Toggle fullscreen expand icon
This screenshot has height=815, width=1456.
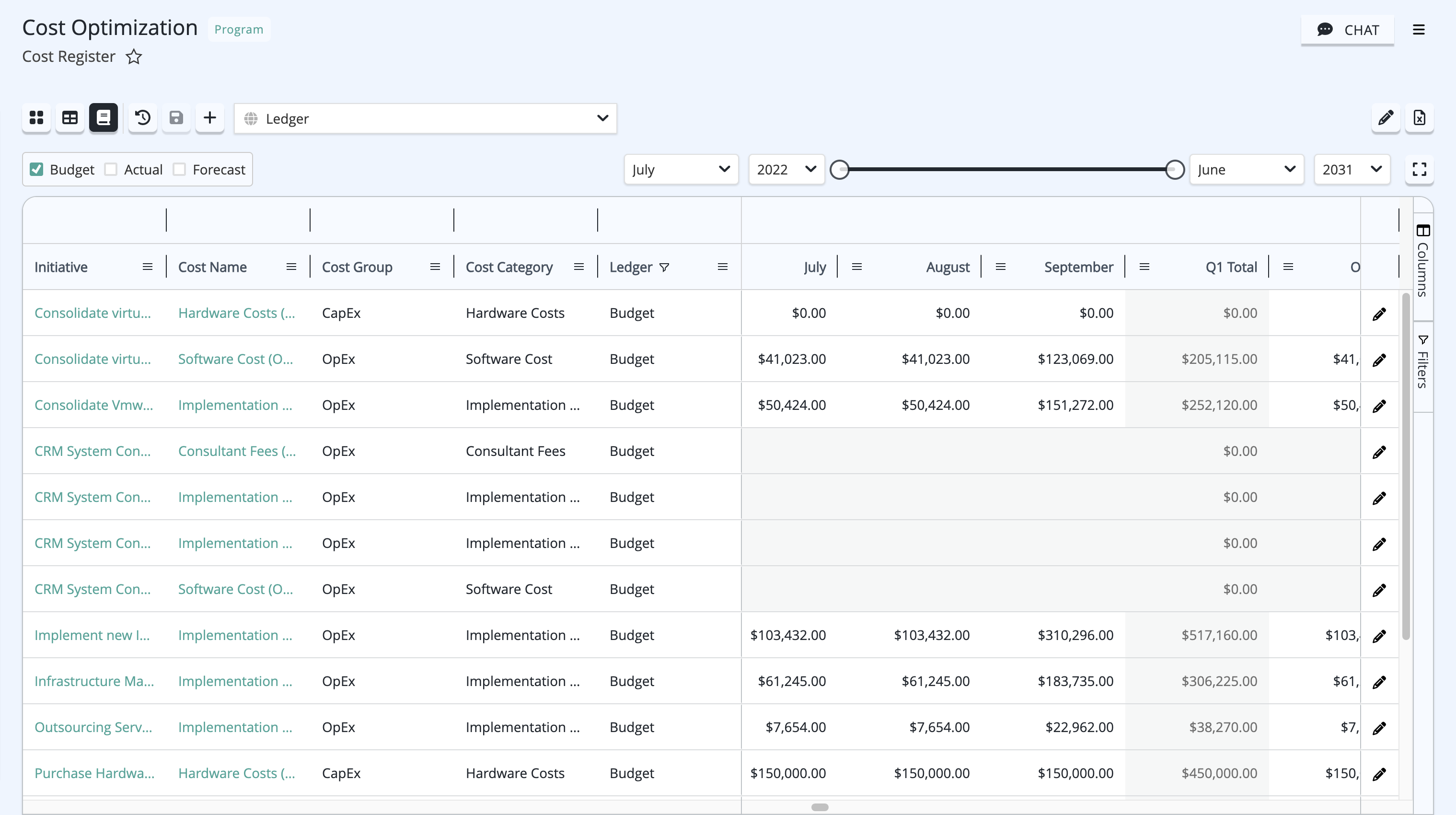click(x=1420, y=169)
